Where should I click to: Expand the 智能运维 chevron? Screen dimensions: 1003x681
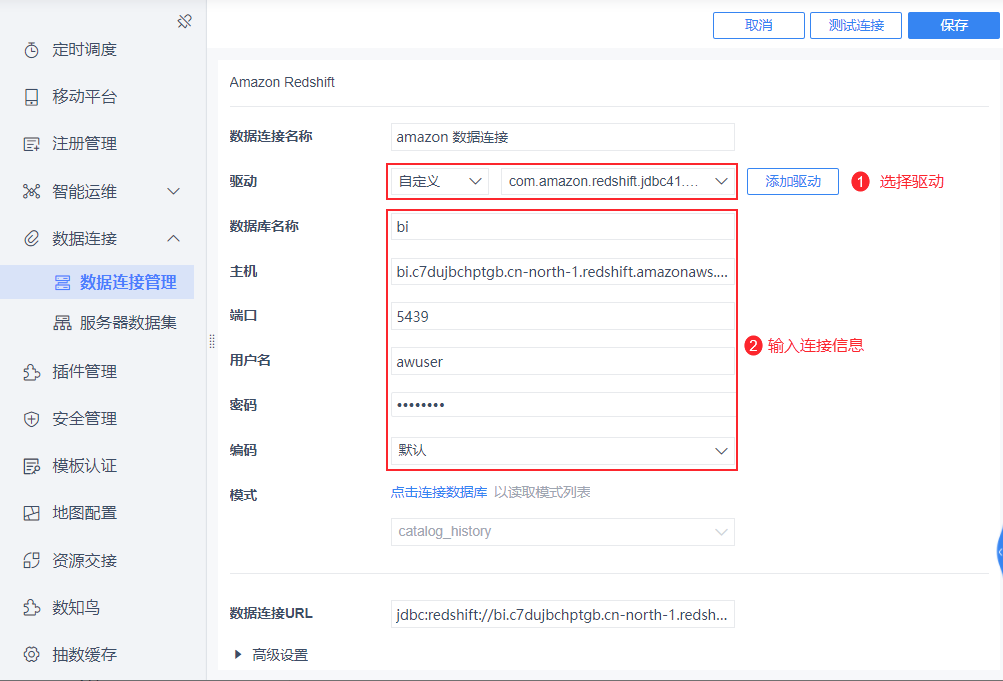coord(173,191)
